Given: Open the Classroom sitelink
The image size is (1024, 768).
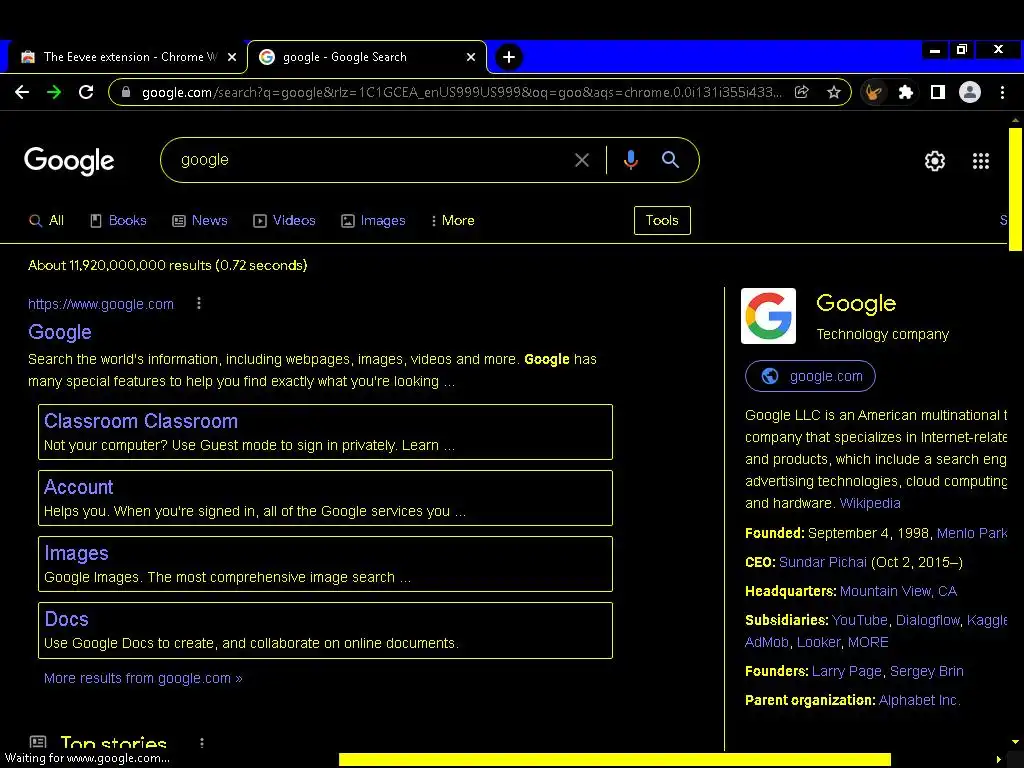Looking at the screenshot, I should pyautogui.click(x=140, y=421).
